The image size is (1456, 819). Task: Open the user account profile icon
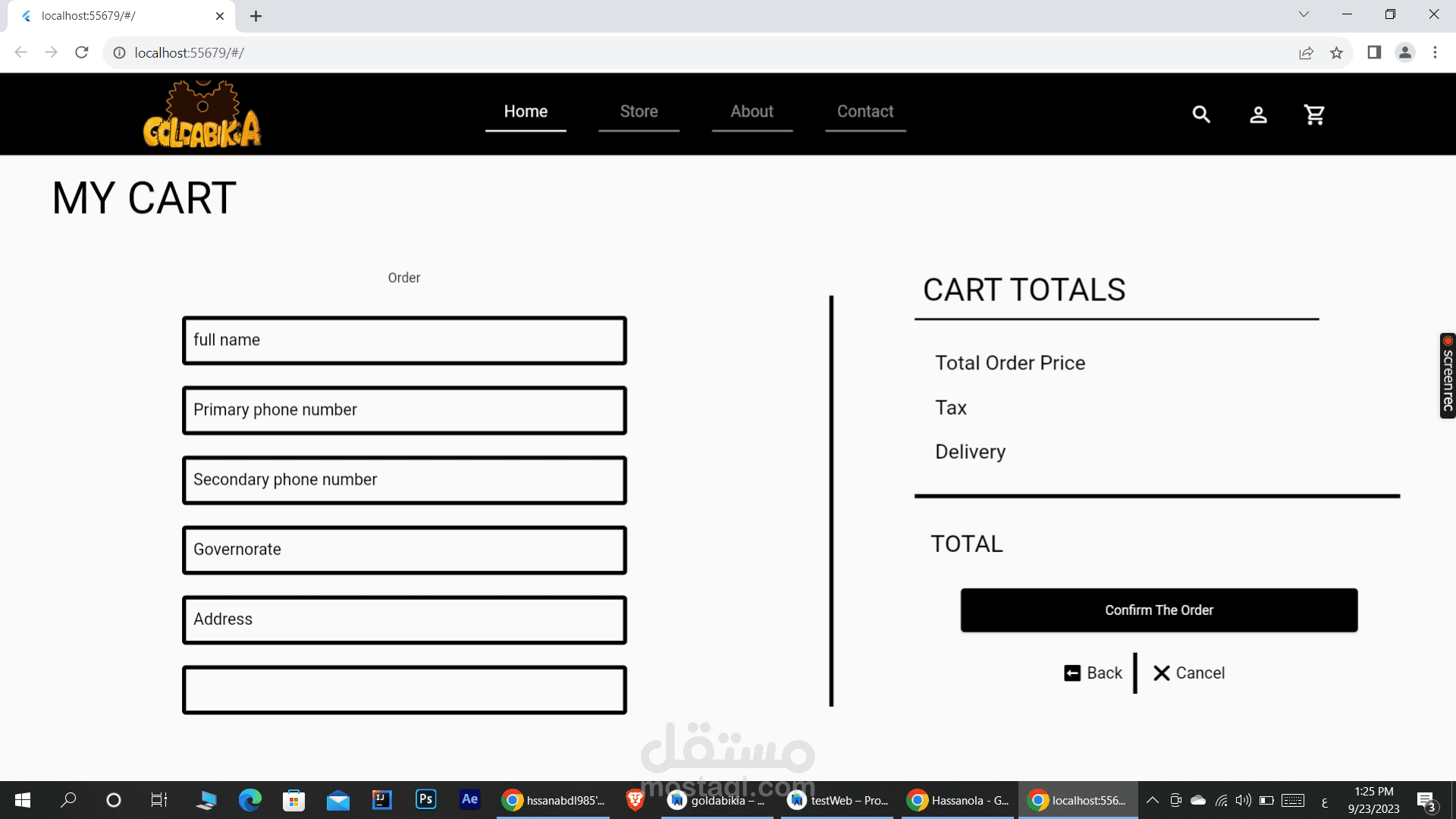pos(1258,115)
